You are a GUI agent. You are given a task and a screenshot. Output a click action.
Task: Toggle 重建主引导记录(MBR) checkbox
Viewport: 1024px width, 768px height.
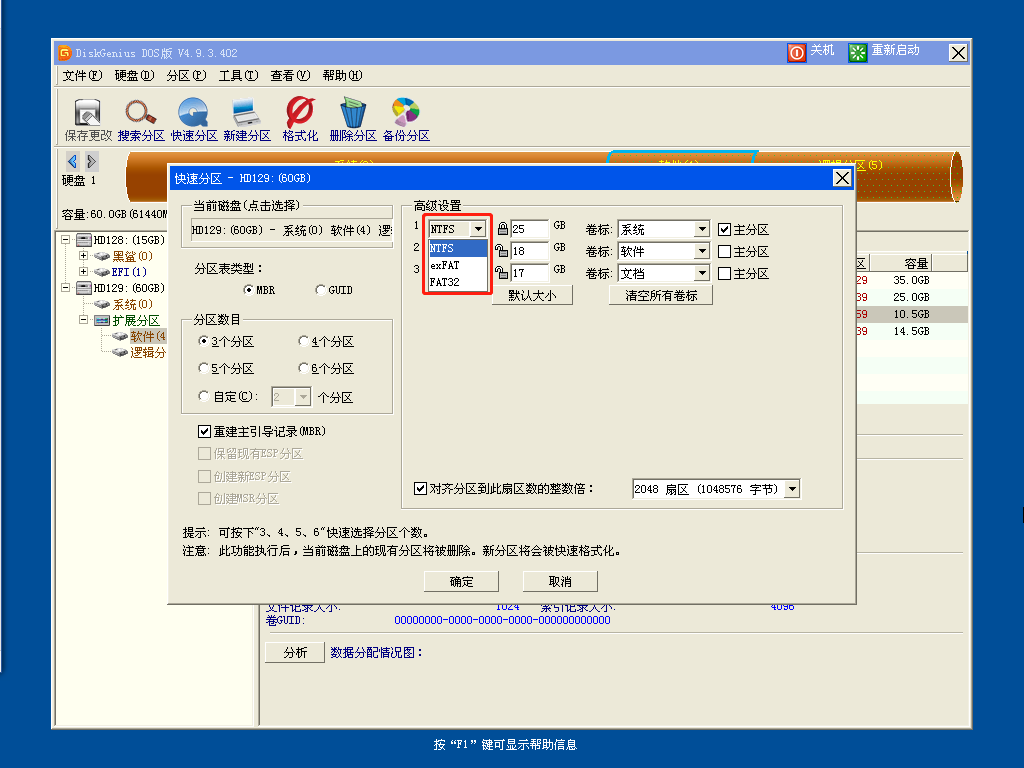tap(204, 431)
